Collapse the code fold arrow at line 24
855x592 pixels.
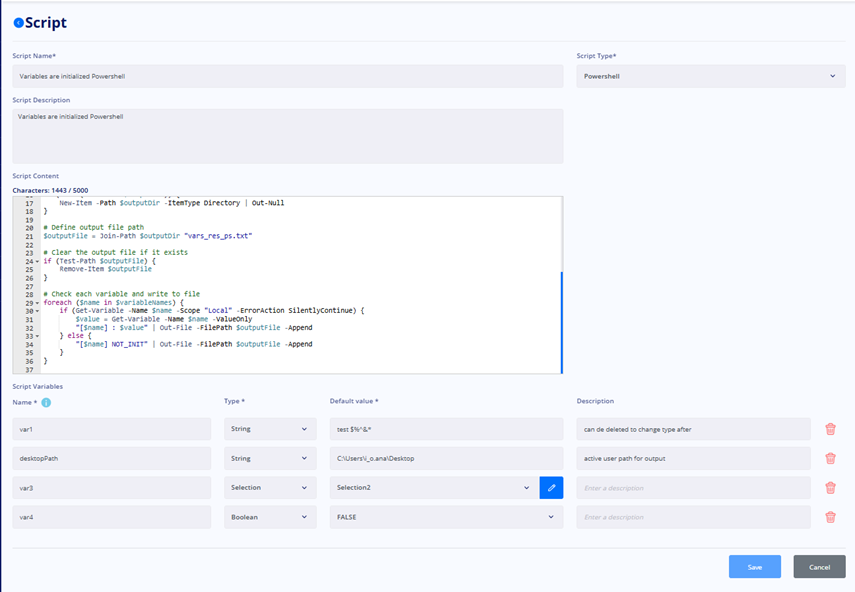[37, 261]
